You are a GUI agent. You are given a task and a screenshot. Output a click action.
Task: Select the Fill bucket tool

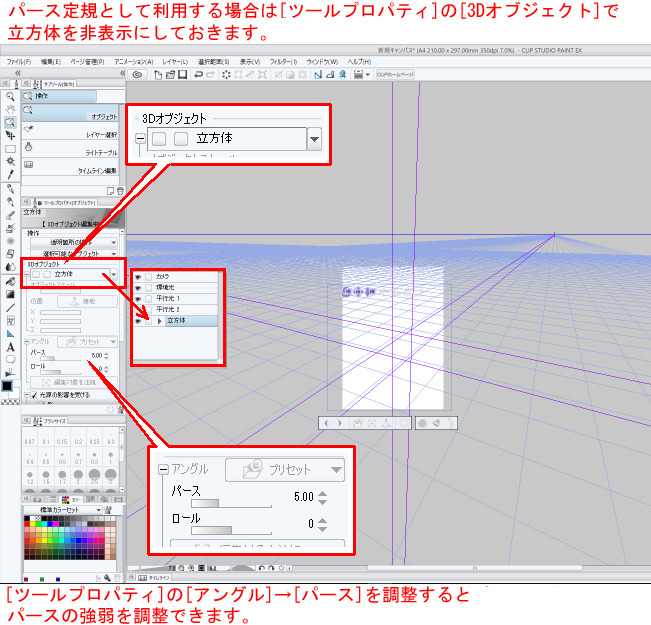click(x=10, y=282)
